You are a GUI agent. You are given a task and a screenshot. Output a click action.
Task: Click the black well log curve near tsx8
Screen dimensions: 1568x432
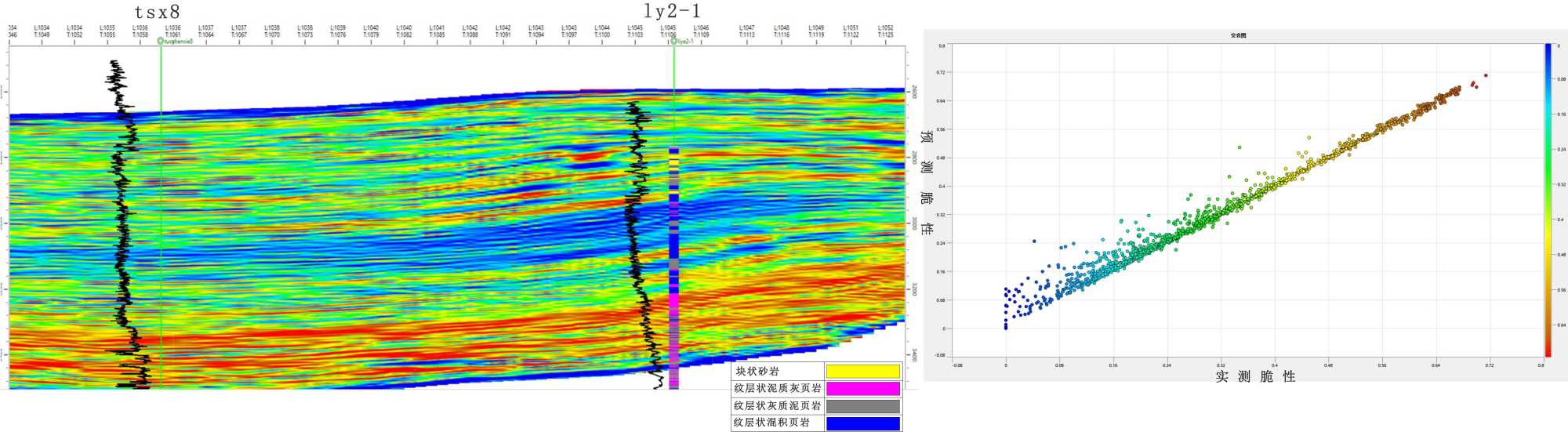click(x=119, y=196)
